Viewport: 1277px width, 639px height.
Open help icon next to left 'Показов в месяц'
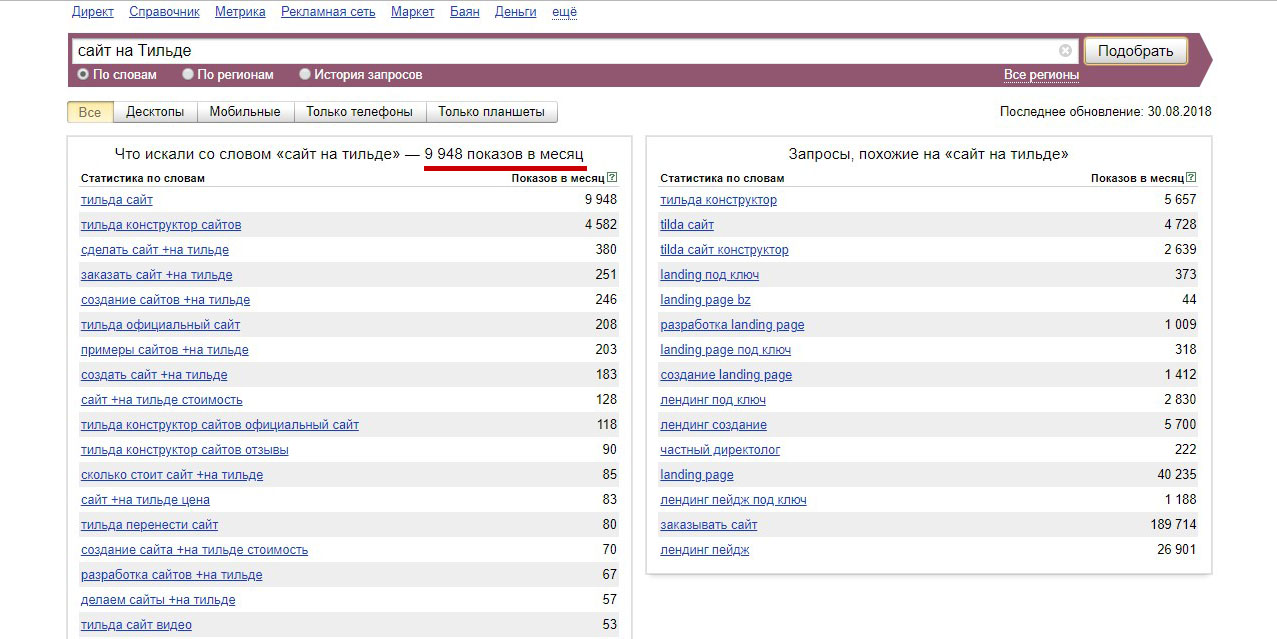click(x=612, y=178)
